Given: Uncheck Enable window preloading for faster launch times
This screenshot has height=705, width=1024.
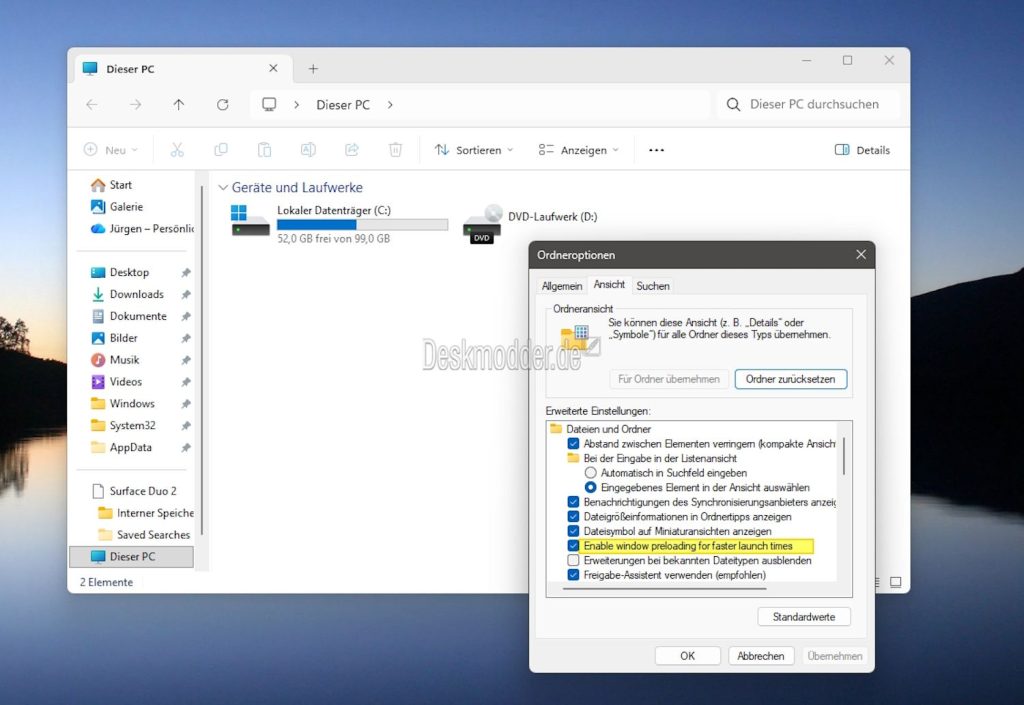Looking at the screenshot, I should point(573,546).
